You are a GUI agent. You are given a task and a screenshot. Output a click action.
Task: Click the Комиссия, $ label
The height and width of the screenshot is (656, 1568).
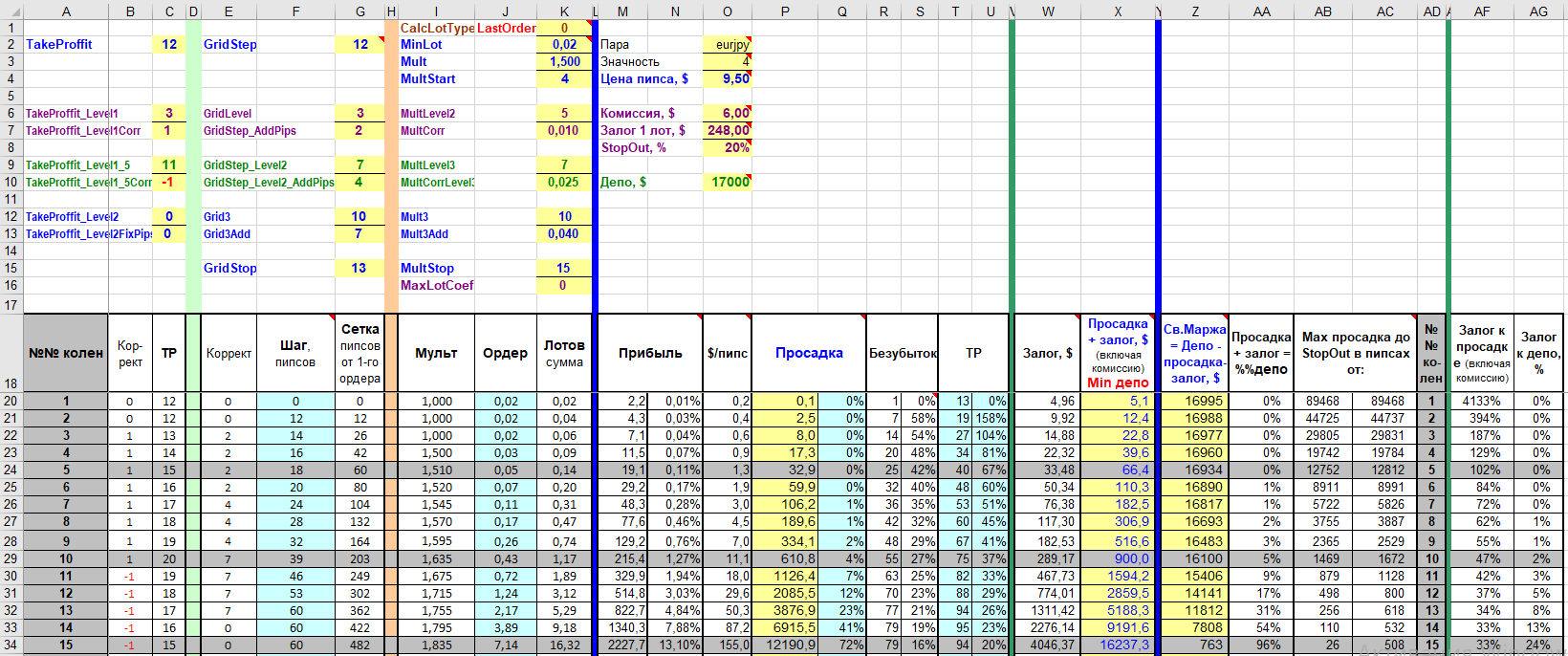pyautogui.click(x=638, y=113)
